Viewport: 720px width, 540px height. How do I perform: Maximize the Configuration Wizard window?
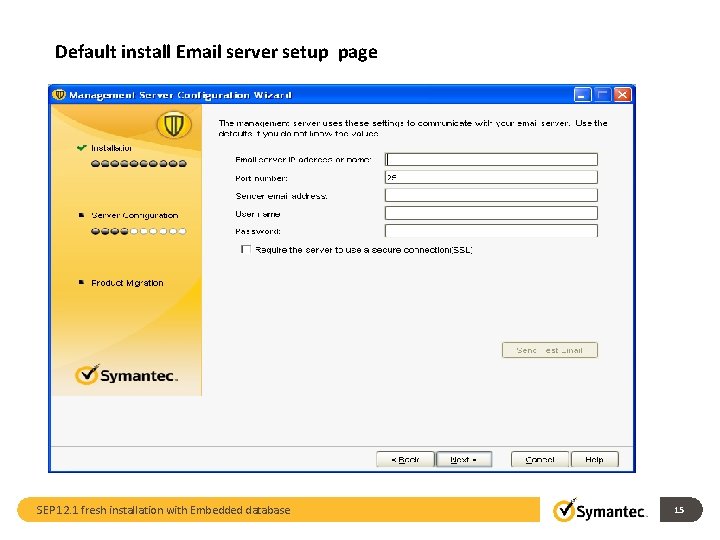coord(602,95)
